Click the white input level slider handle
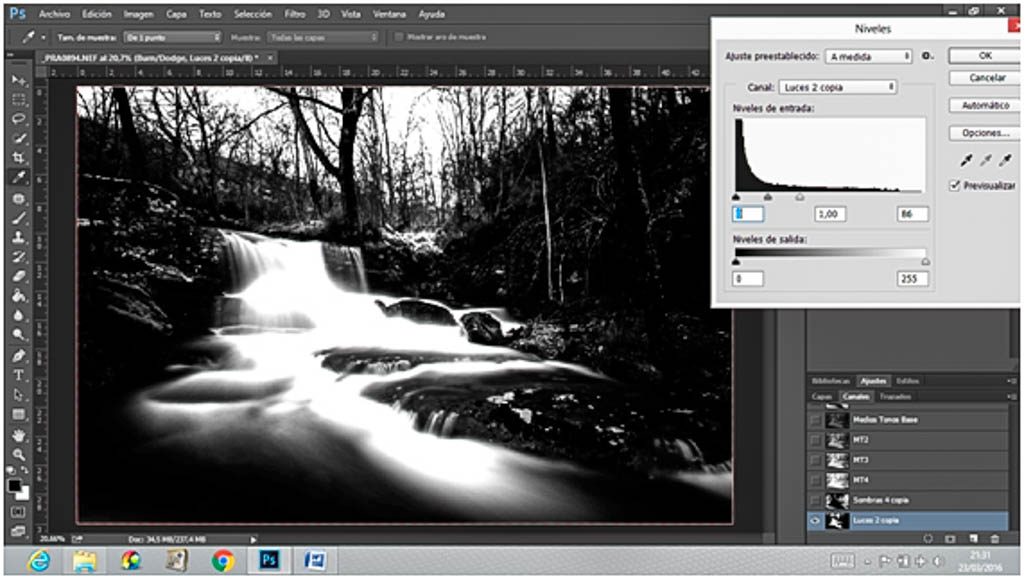This screenshot has height=579, width=1024. point(799,197)
